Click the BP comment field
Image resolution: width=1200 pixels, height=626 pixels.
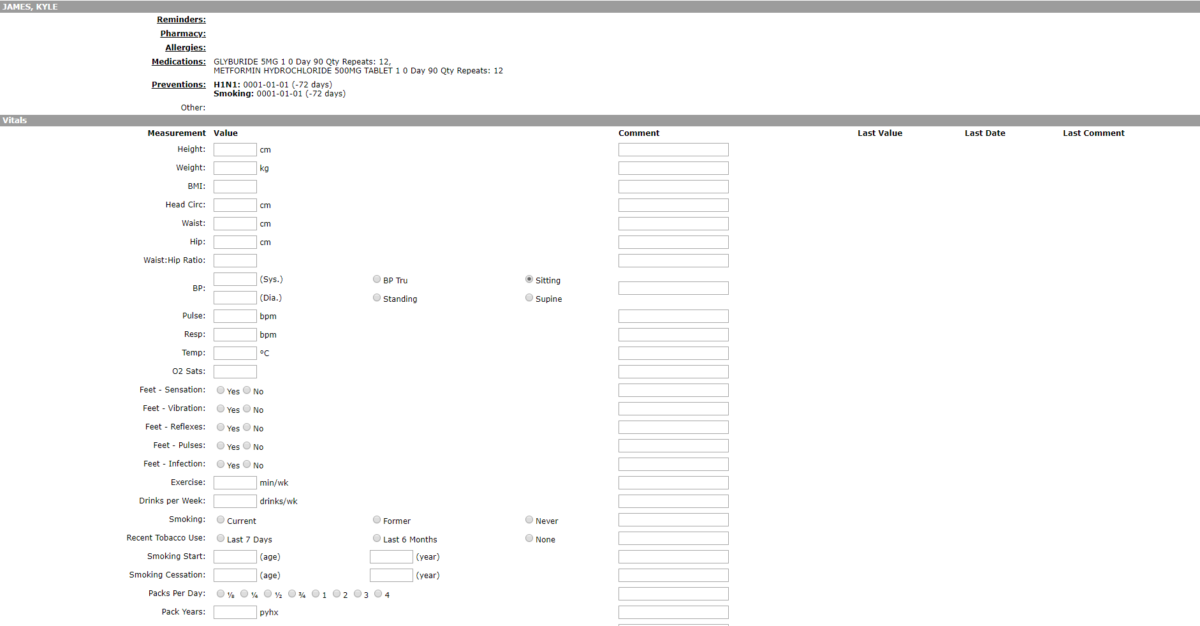(x=673, y=287)
